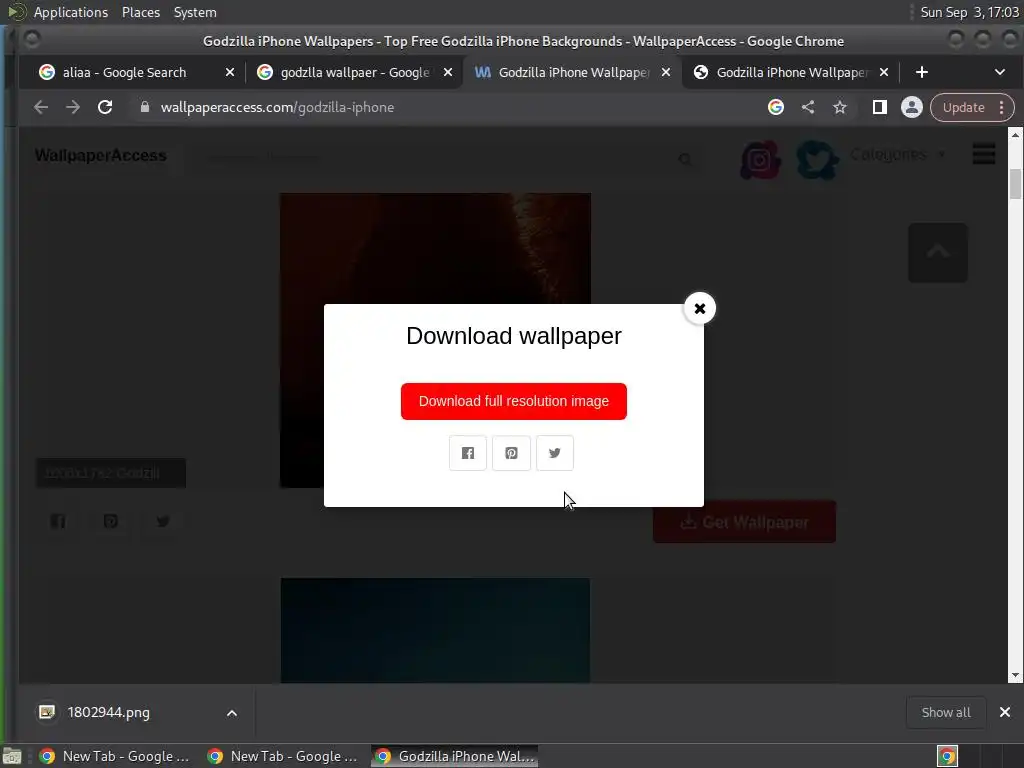
Task: Click scroll-to-top arrow button
Action: pyautogui.click(x=938, y=253)
